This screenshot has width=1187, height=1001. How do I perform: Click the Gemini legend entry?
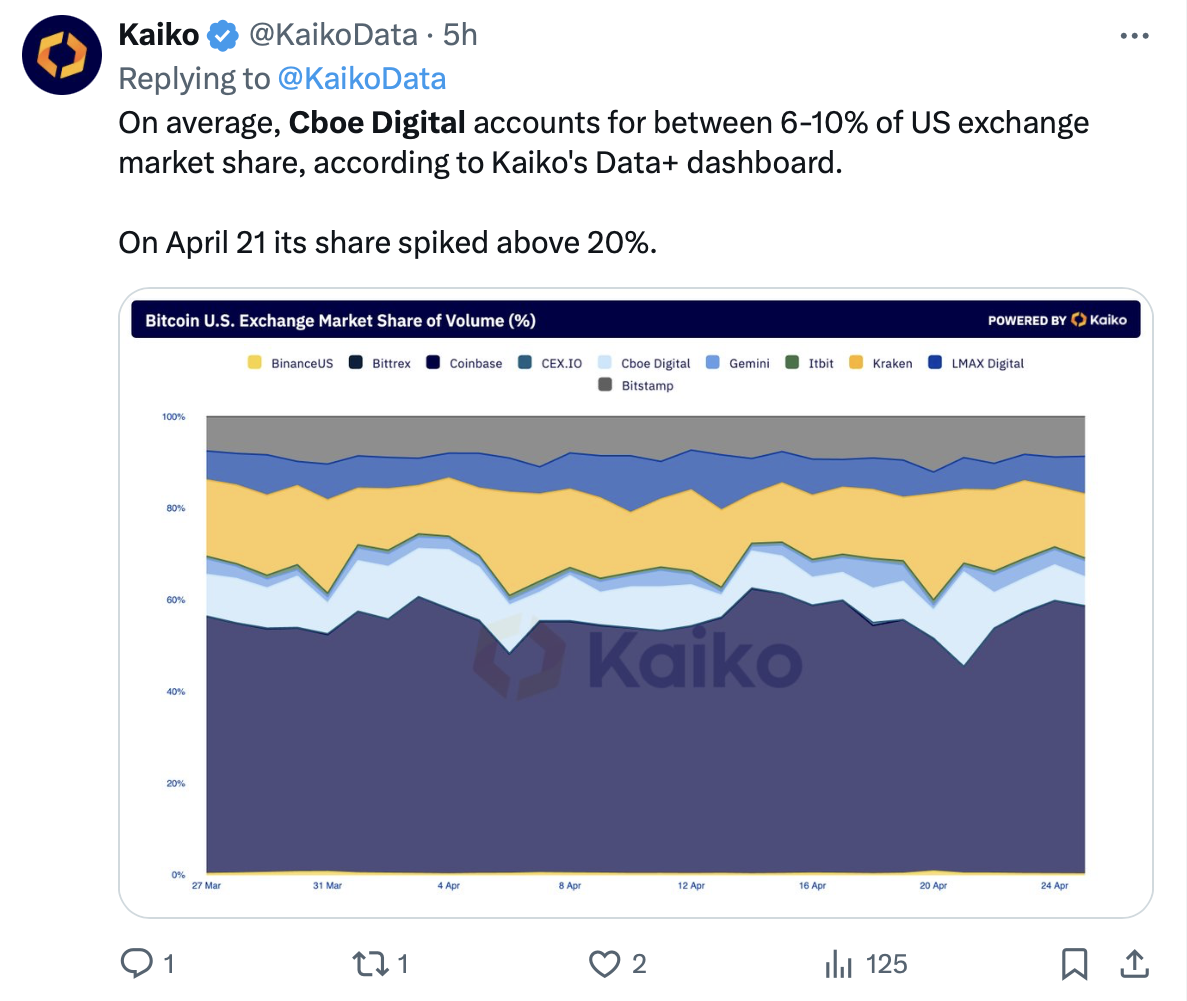(738, 363)
